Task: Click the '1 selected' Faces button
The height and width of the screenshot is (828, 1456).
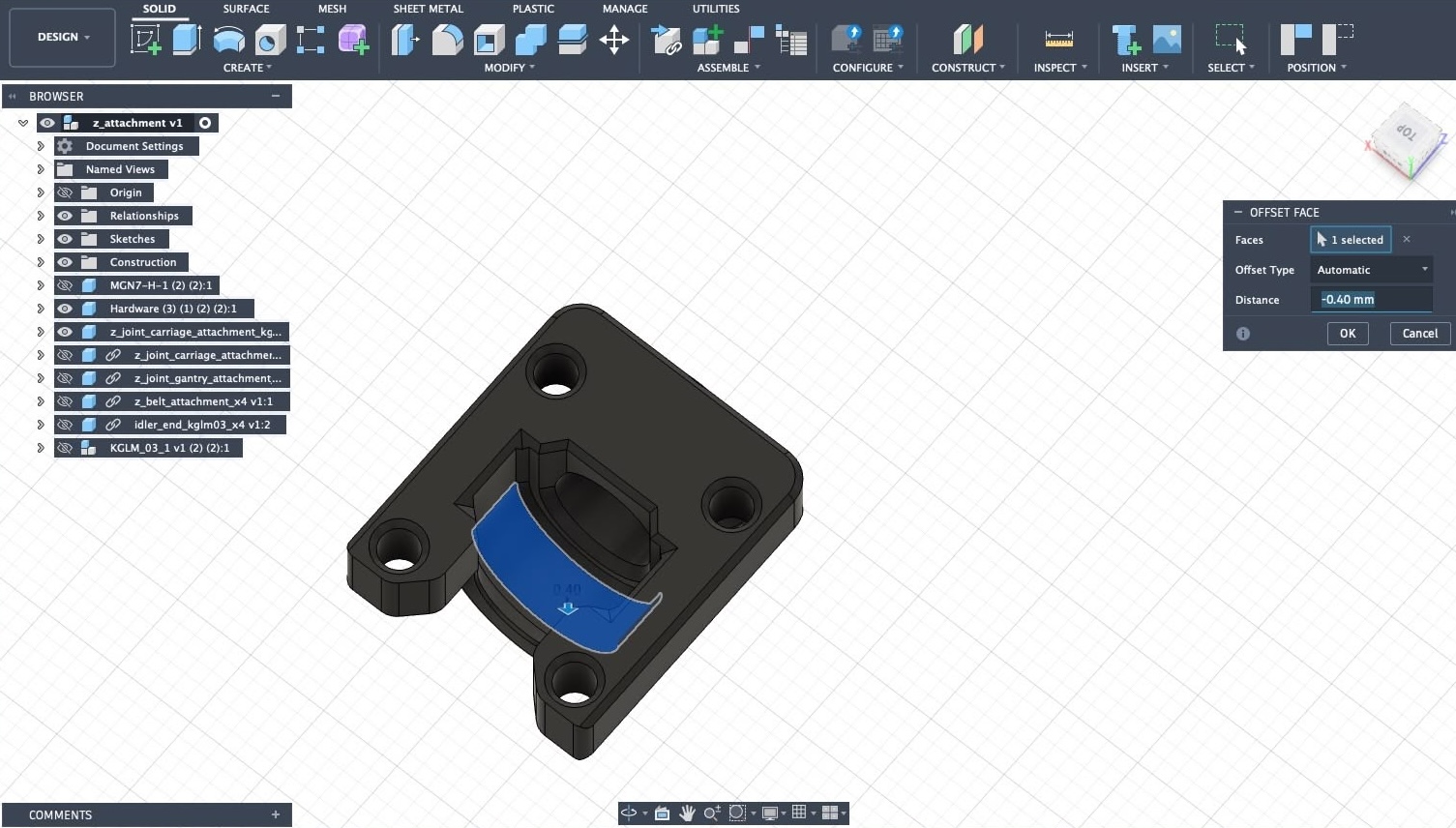Action: pyautogui.click(x=1351, y=240)
